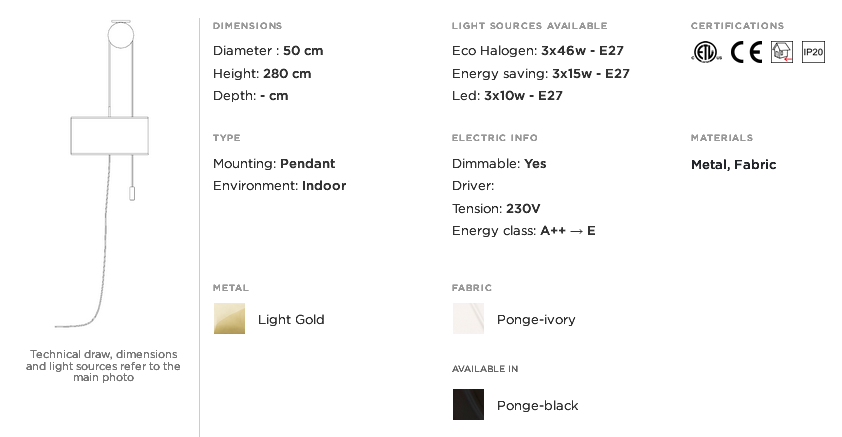The width and height of the screenshot is (842, 437).
Task: Click the indoor-use house certification icon
Action: tap(782, 52)
